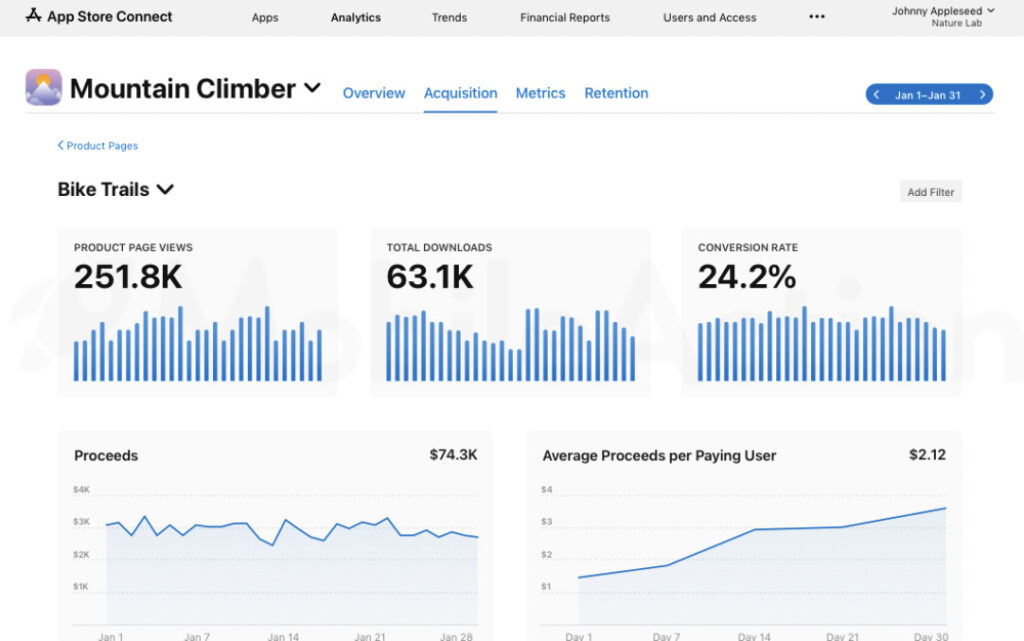Switch to the Retention tab
1024x641 pixels.
click(616, 93)
